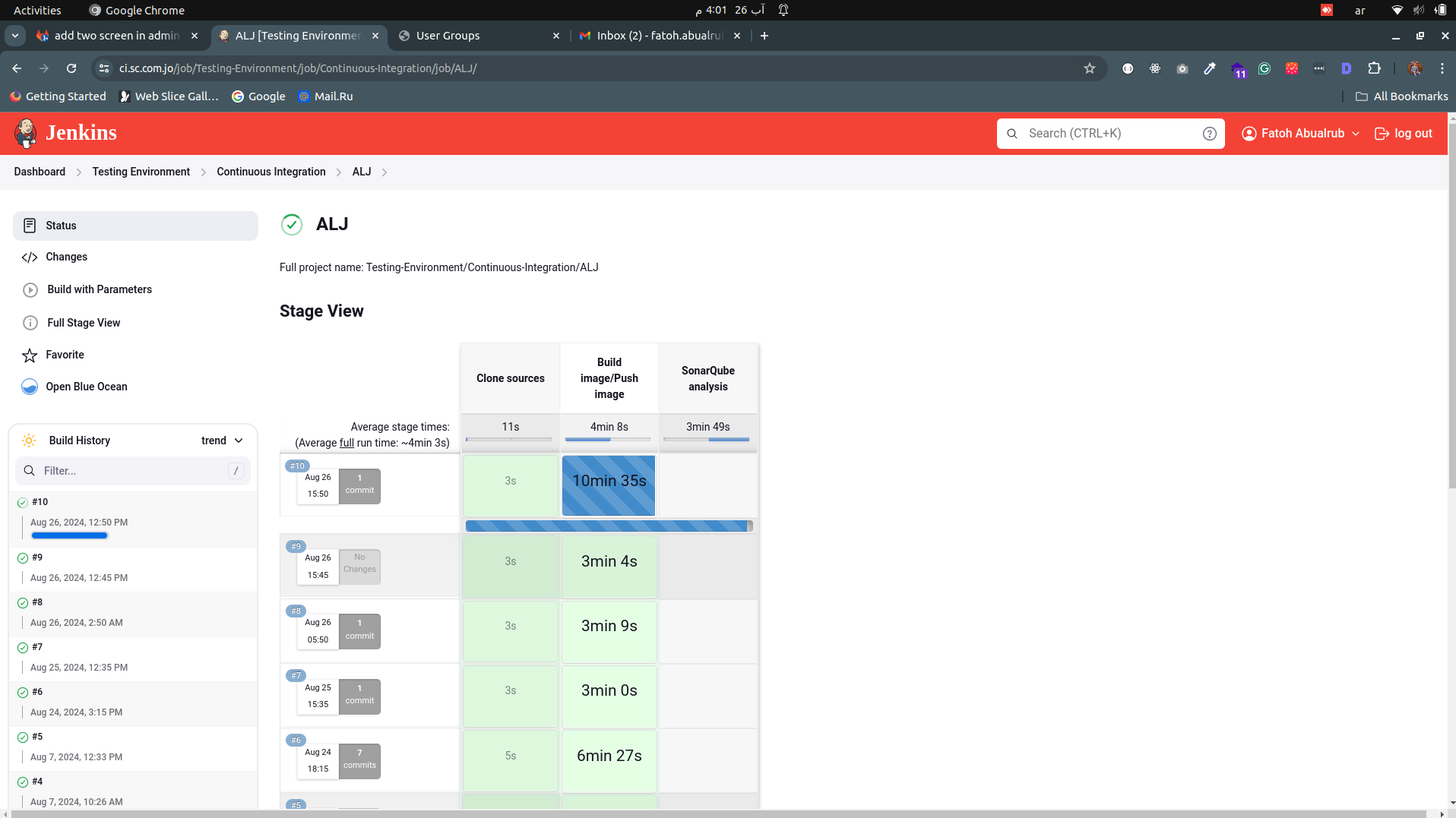
Task: Click the Build History weather sun icon
Action: (x=29, y=441)
